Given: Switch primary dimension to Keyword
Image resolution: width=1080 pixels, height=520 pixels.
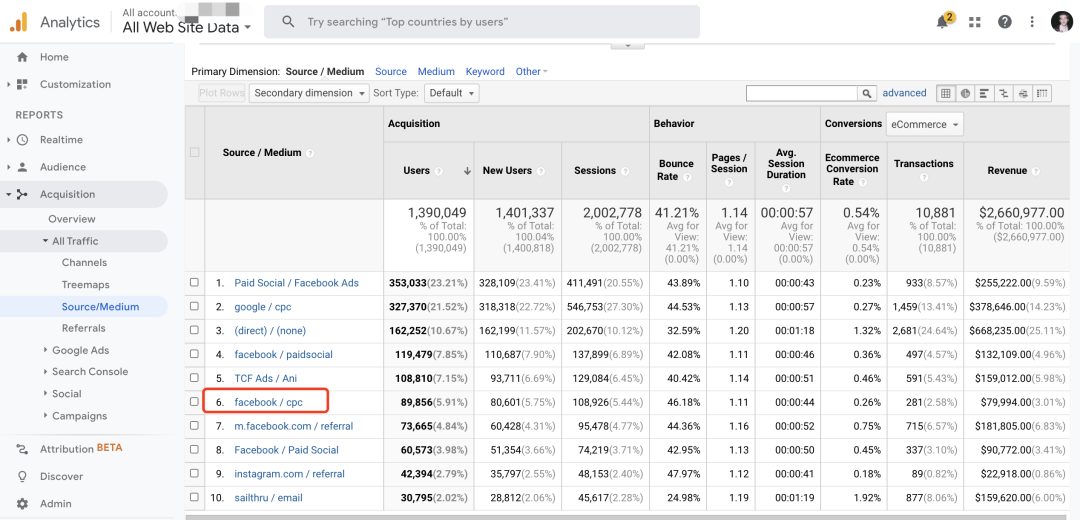Looking at the screenshot, I should (485, 72).
